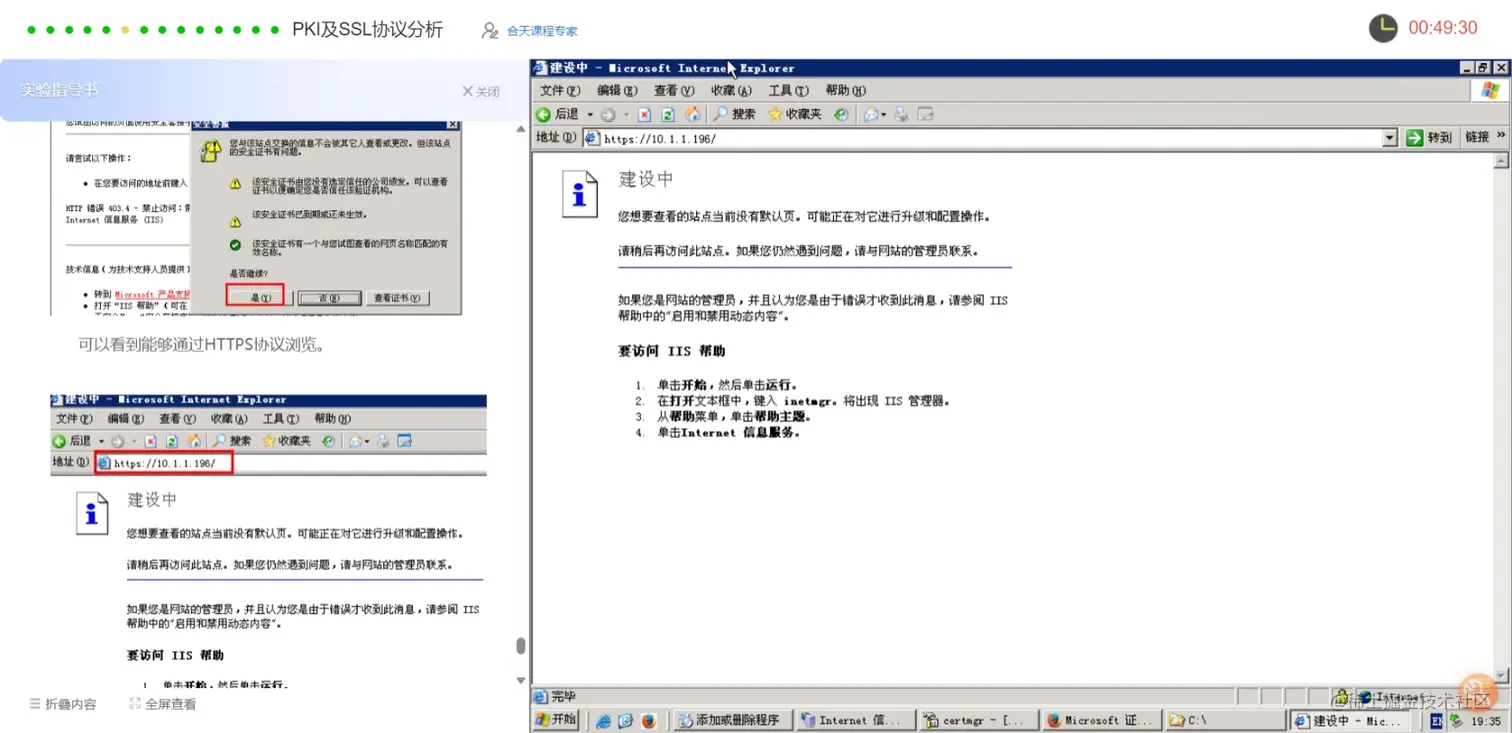
Task: Click the 19:35 system clock
Action: pos(1486,720)
